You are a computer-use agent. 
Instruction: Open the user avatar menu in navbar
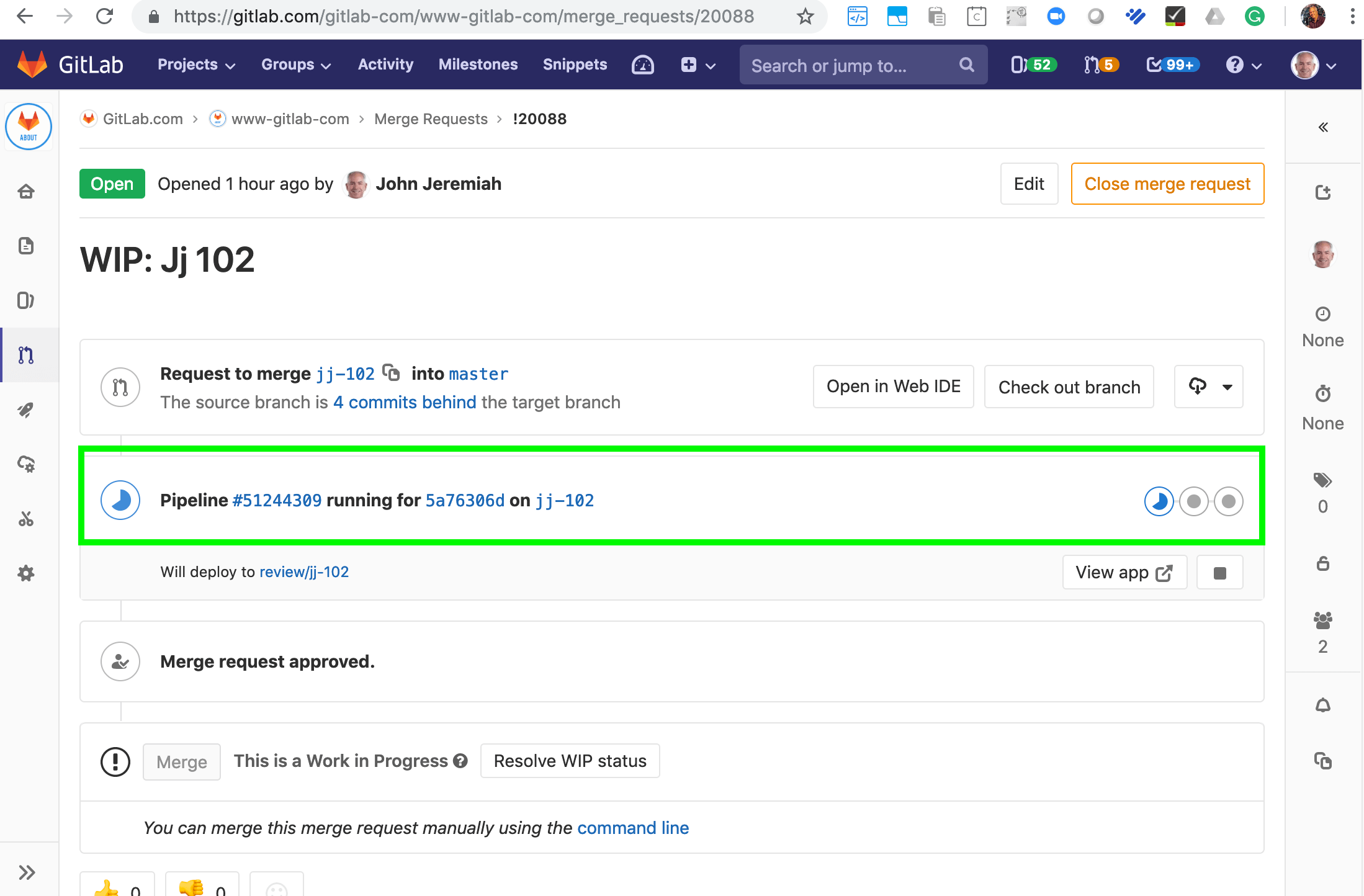(1313, 65)
